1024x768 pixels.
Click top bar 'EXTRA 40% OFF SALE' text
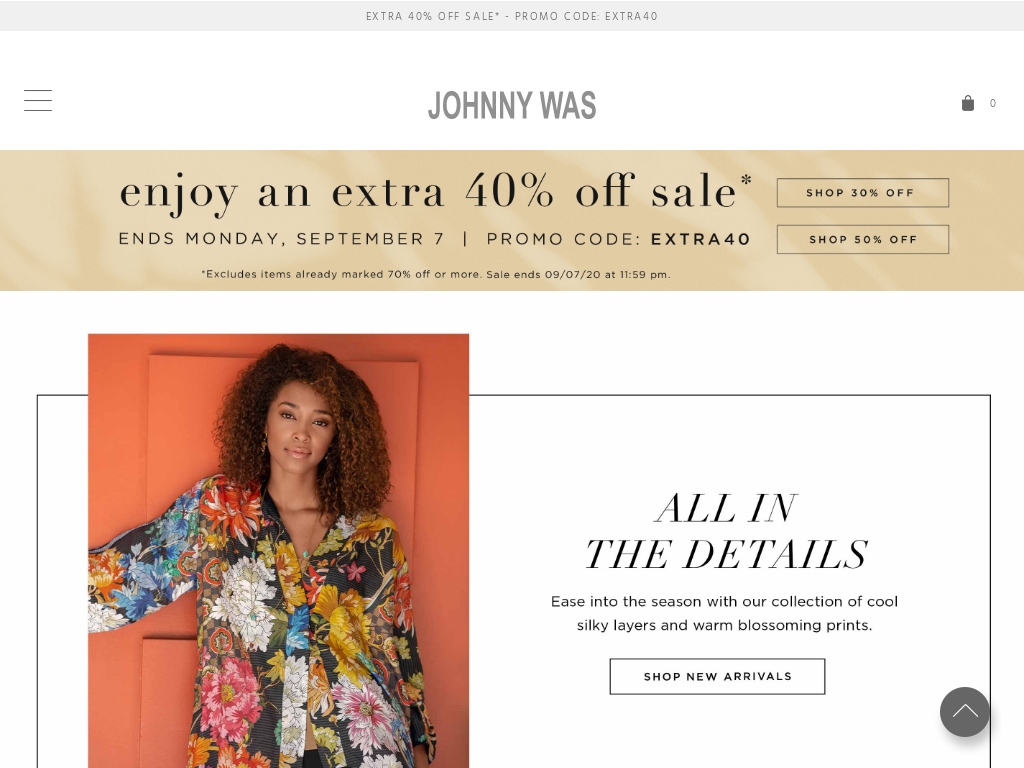tap(432, 16)
